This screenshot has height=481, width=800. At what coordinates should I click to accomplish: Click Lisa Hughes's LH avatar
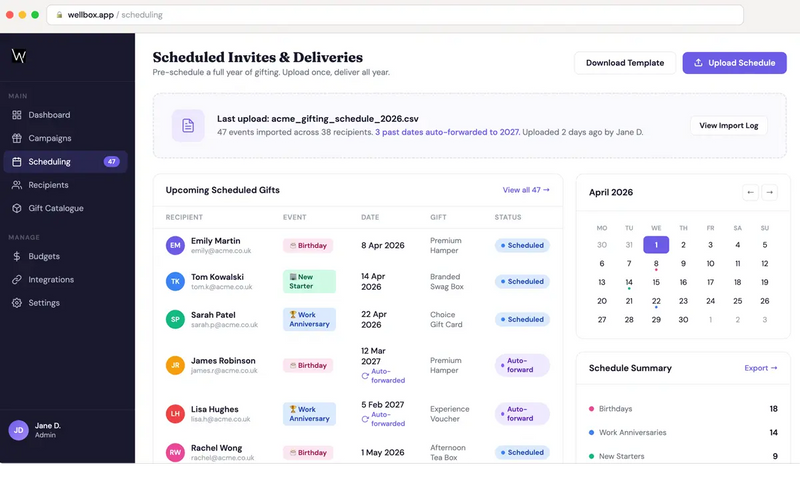(175, 414)
